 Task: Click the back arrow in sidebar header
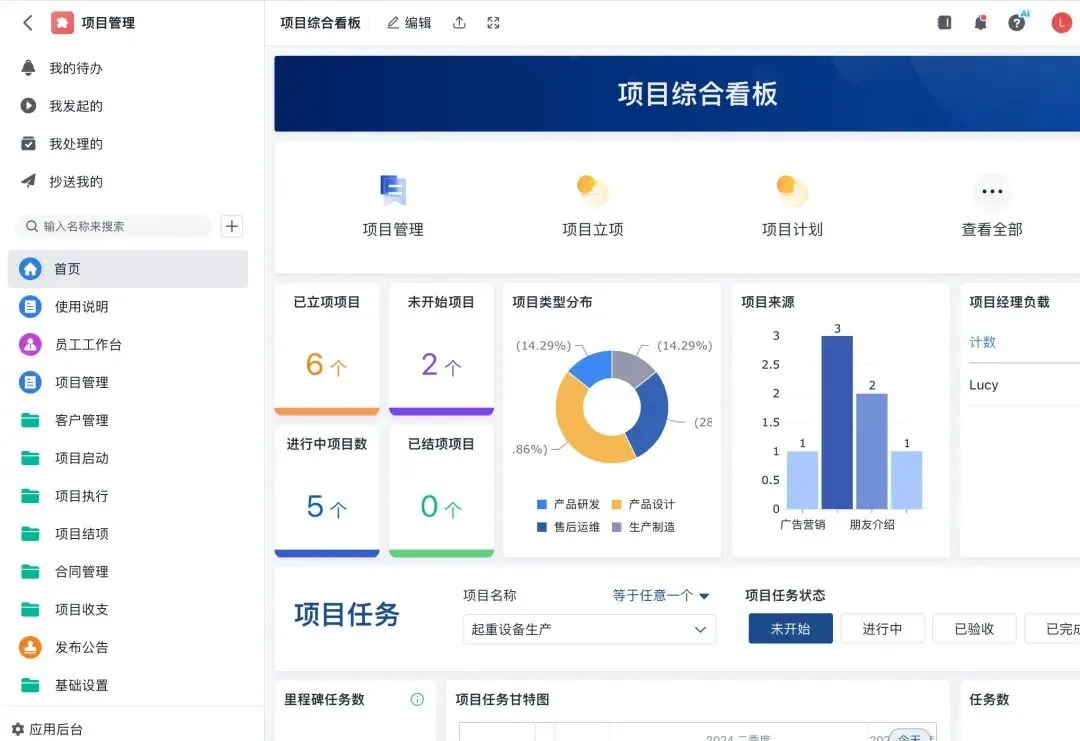click(28, 23)
